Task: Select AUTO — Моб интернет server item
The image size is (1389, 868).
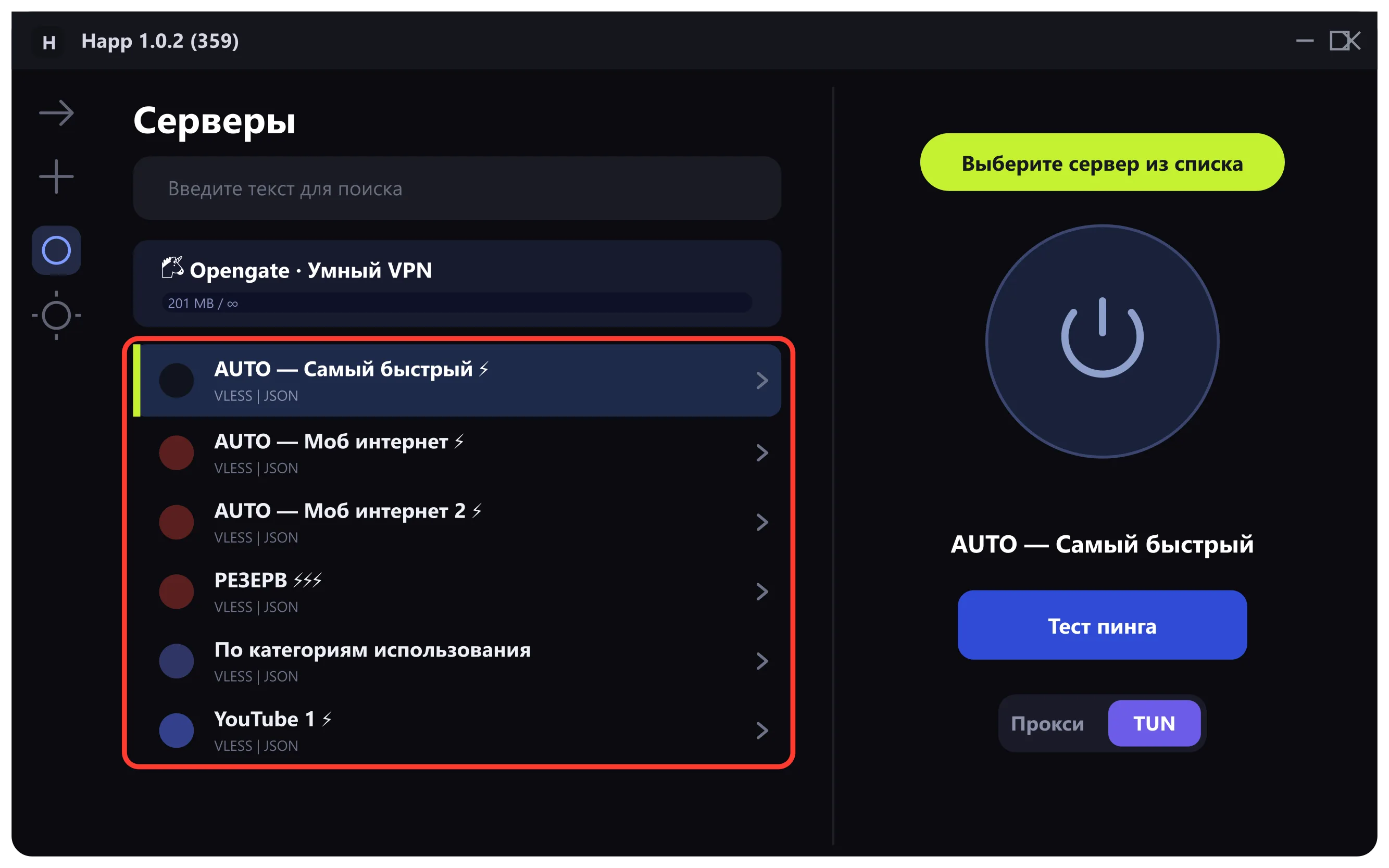Action: pos(457,453)
